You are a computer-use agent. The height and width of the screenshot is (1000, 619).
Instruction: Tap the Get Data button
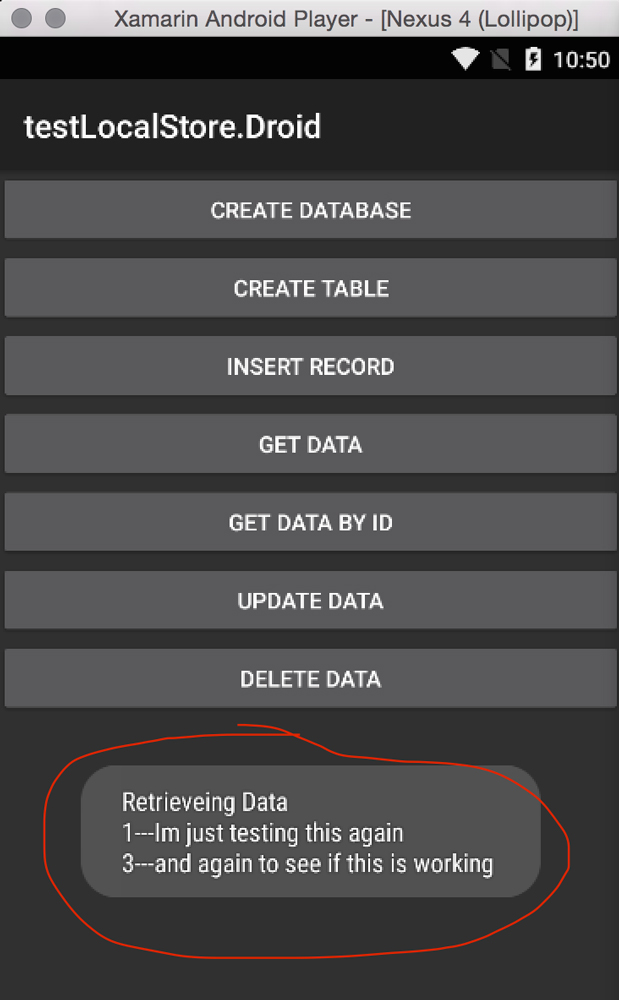310,444
